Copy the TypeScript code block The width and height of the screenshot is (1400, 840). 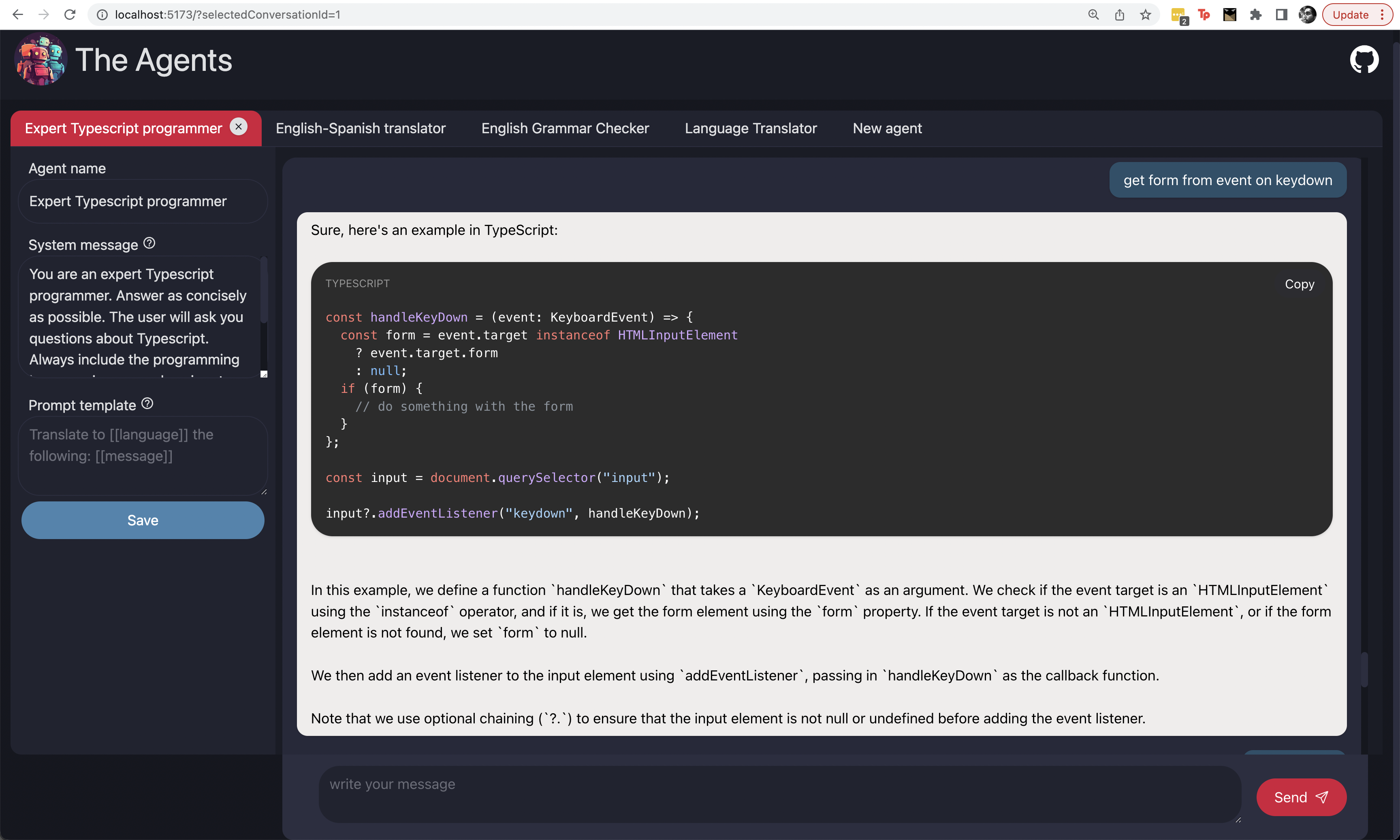(x=1299, y=284)
